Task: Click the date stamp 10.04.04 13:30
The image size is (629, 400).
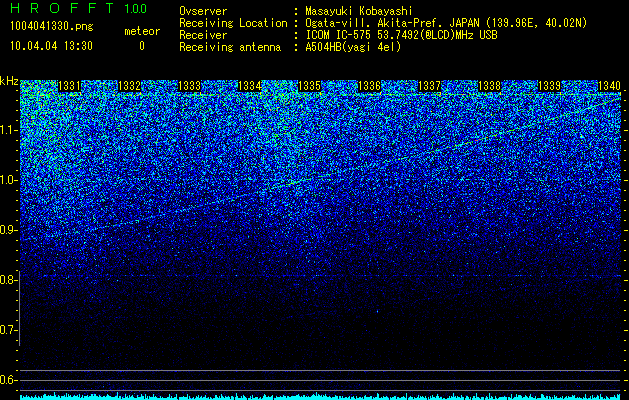Action: pyautogui.click(x=51, y=46)
